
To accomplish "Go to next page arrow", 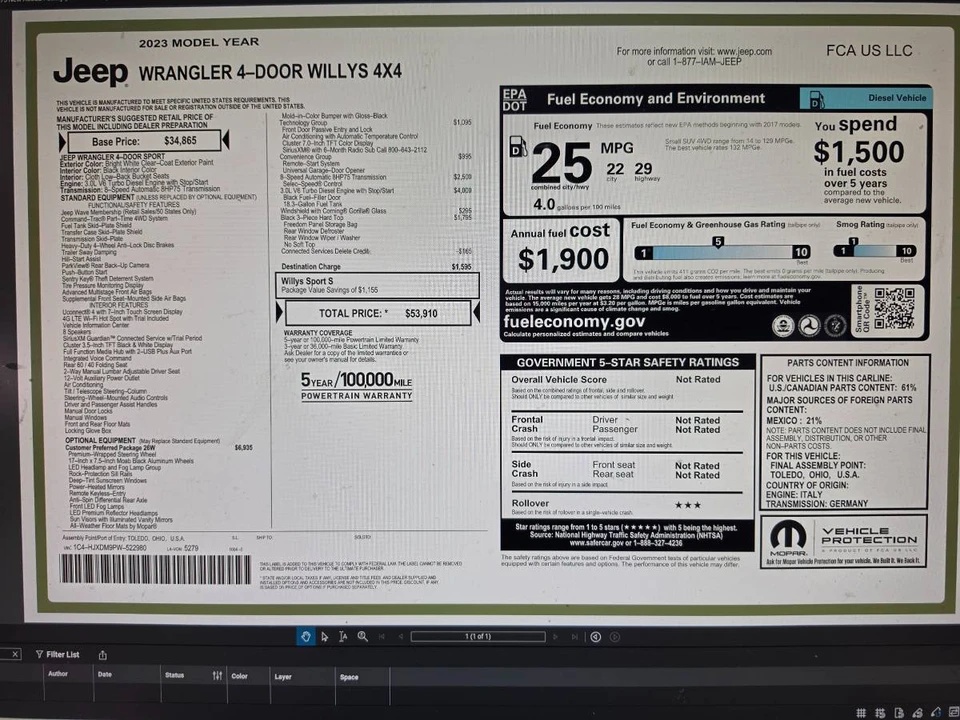I will point(555,637).
